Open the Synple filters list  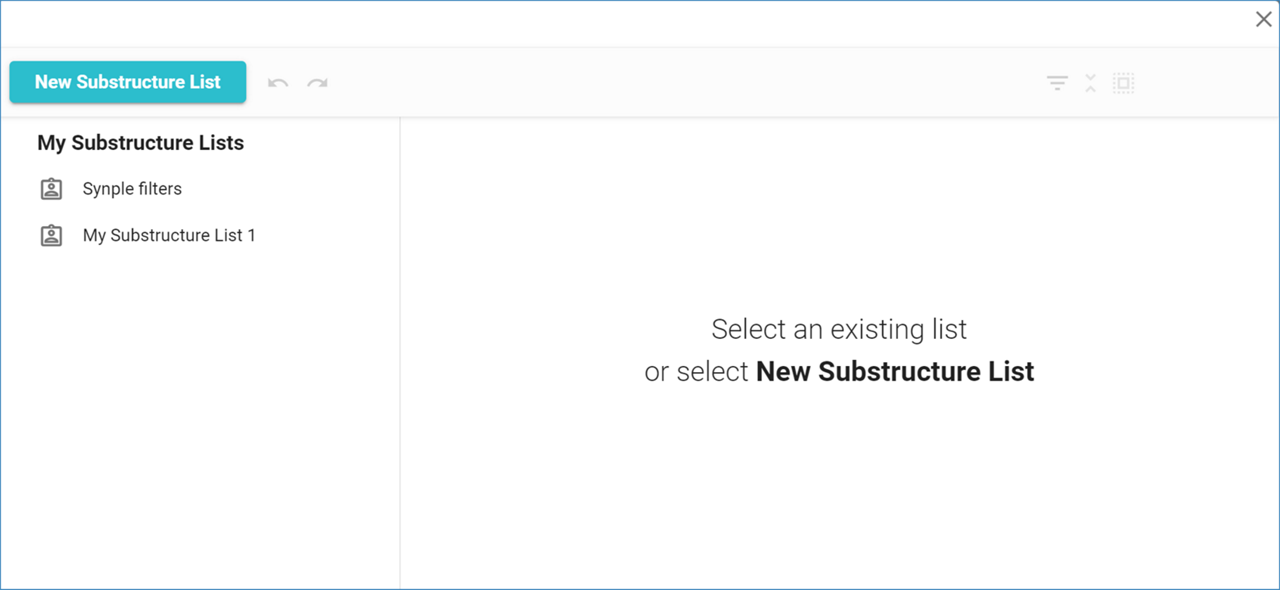pos(132,189)
